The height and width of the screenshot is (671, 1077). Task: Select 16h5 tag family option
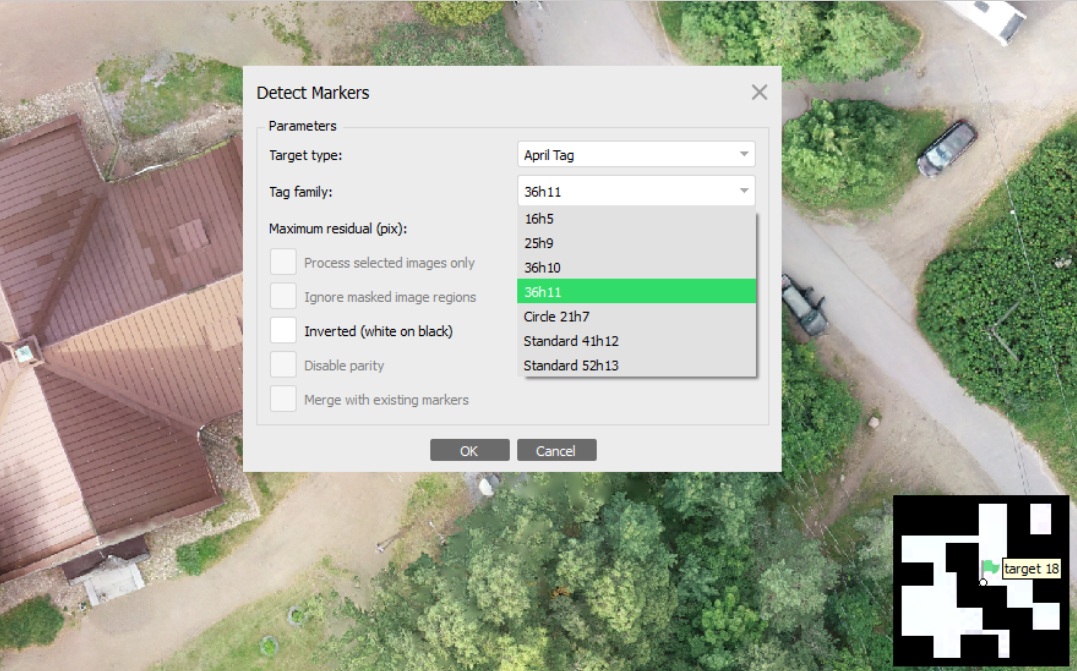coord(636,219)
